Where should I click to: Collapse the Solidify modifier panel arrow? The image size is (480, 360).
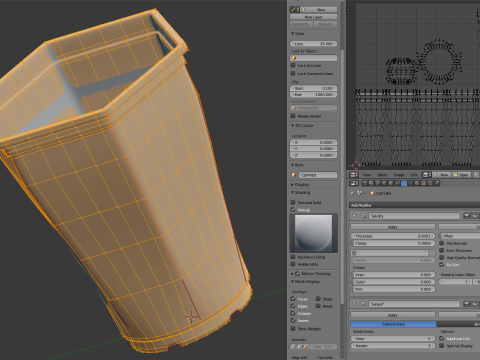pos(354,216)
